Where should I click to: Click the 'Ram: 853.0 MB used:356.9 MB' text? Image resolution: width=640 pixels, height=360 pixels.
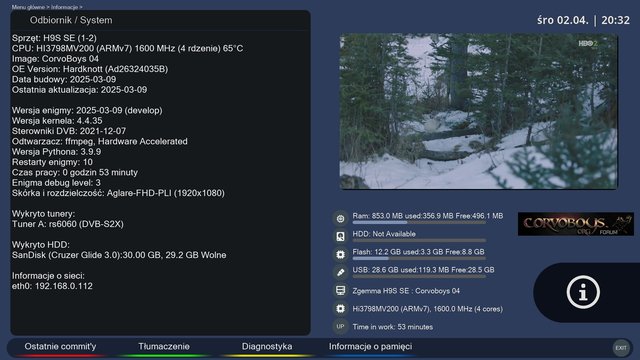(x=428, y=216)
